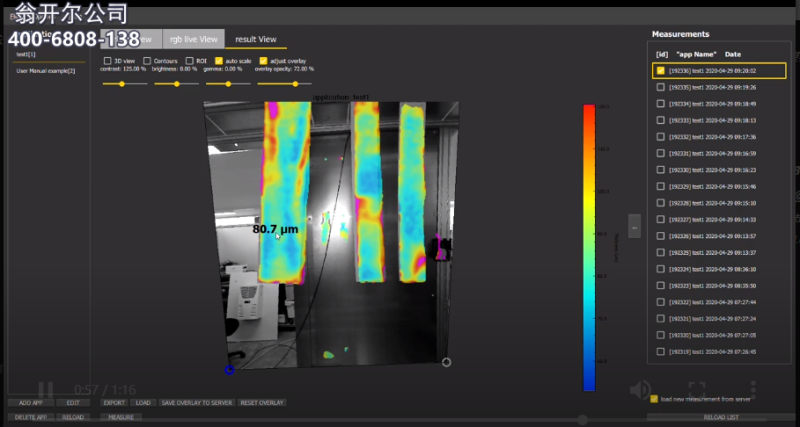Viewport: 800px width, 427px height.
Task: Open the result View tab
Action: pos(256,39)
